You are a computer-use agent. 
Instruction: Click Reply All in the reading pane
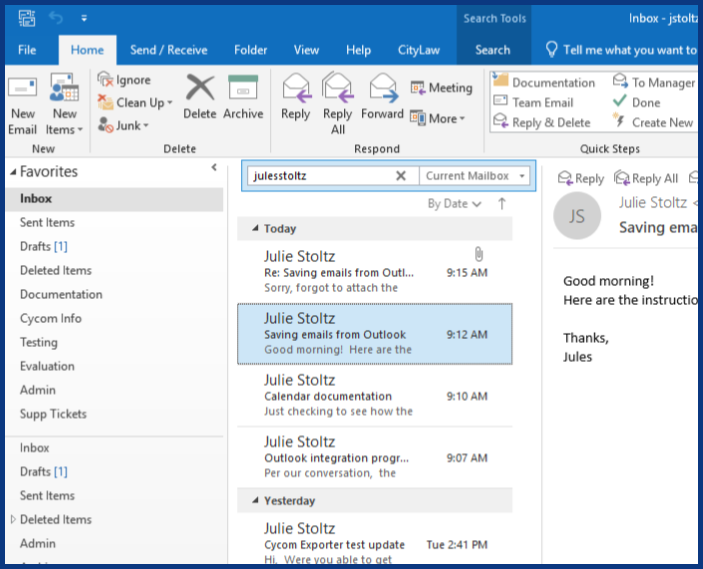646,178
